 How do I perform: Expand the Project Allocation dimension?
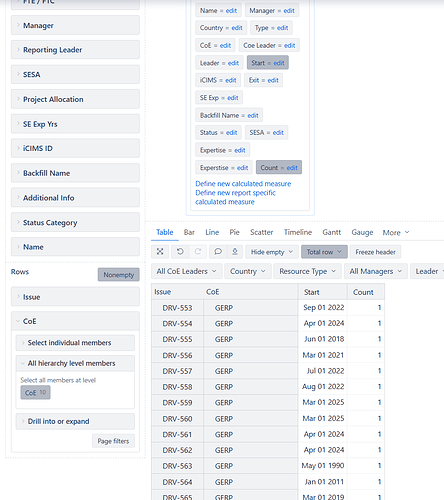(75, 99)
